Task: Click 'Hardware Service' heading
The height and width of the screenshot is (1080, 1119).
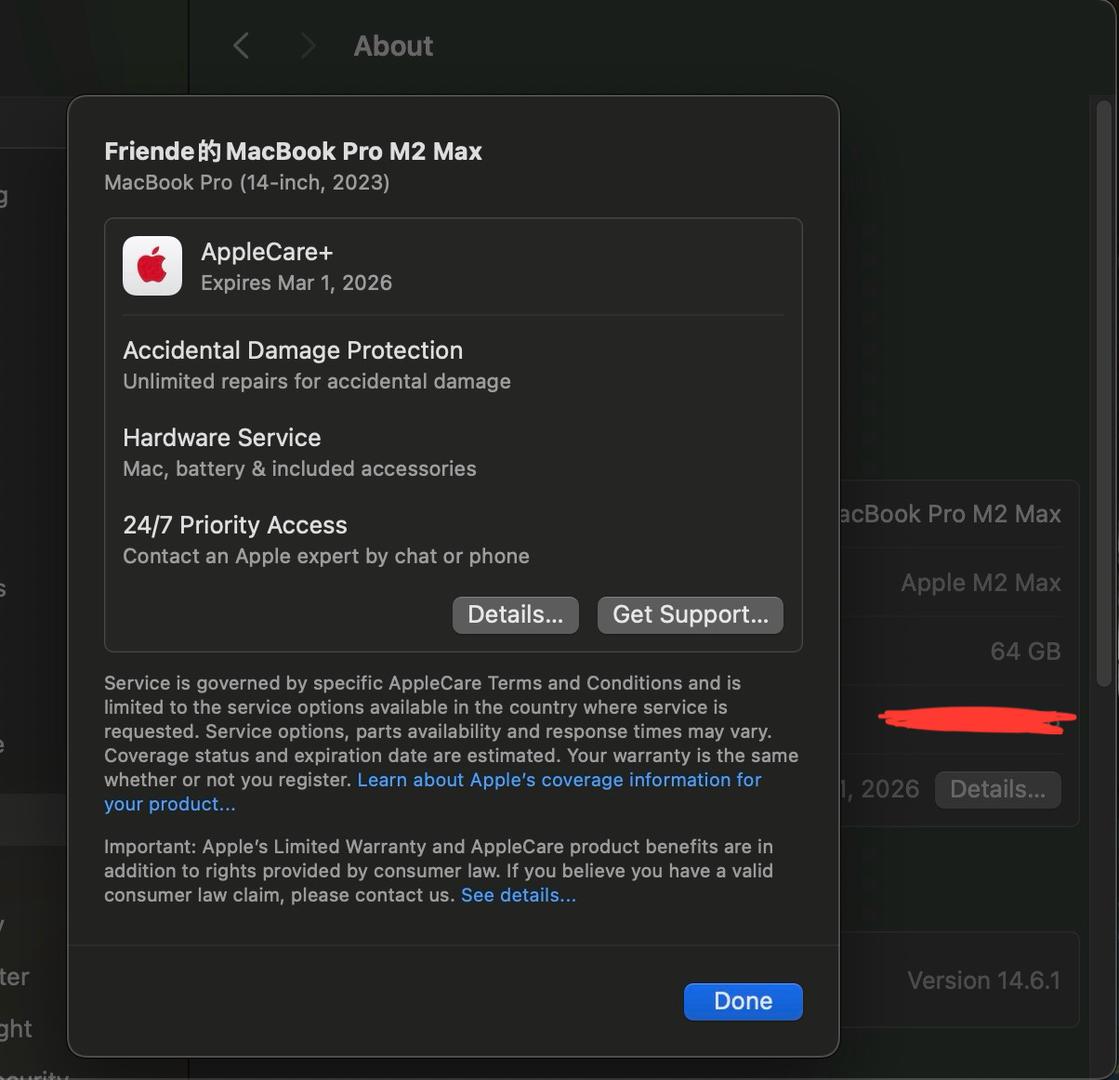Action: tap(222, 438)
